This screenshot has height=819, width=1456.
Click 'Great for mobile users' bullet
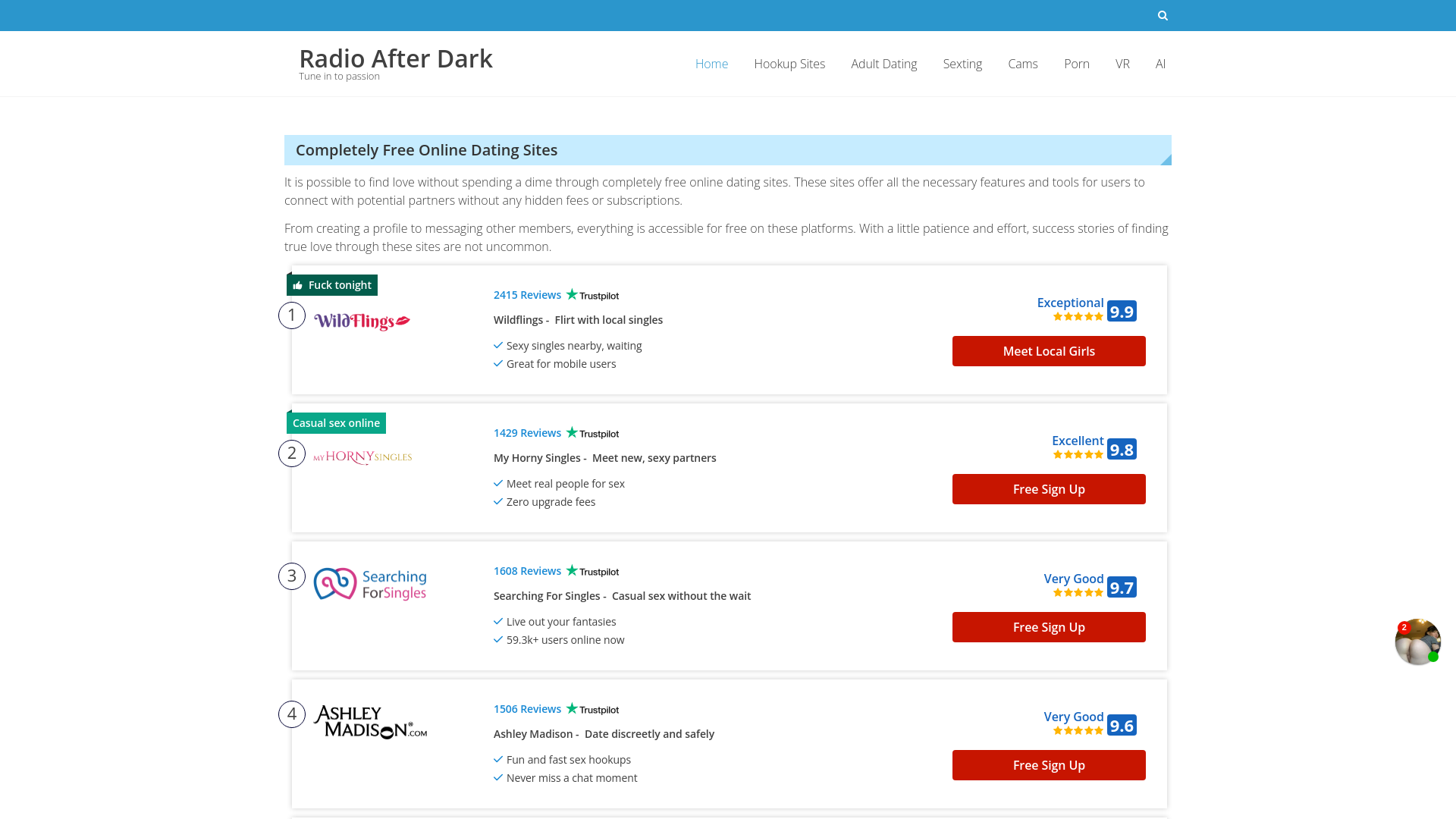pos(561,364)
